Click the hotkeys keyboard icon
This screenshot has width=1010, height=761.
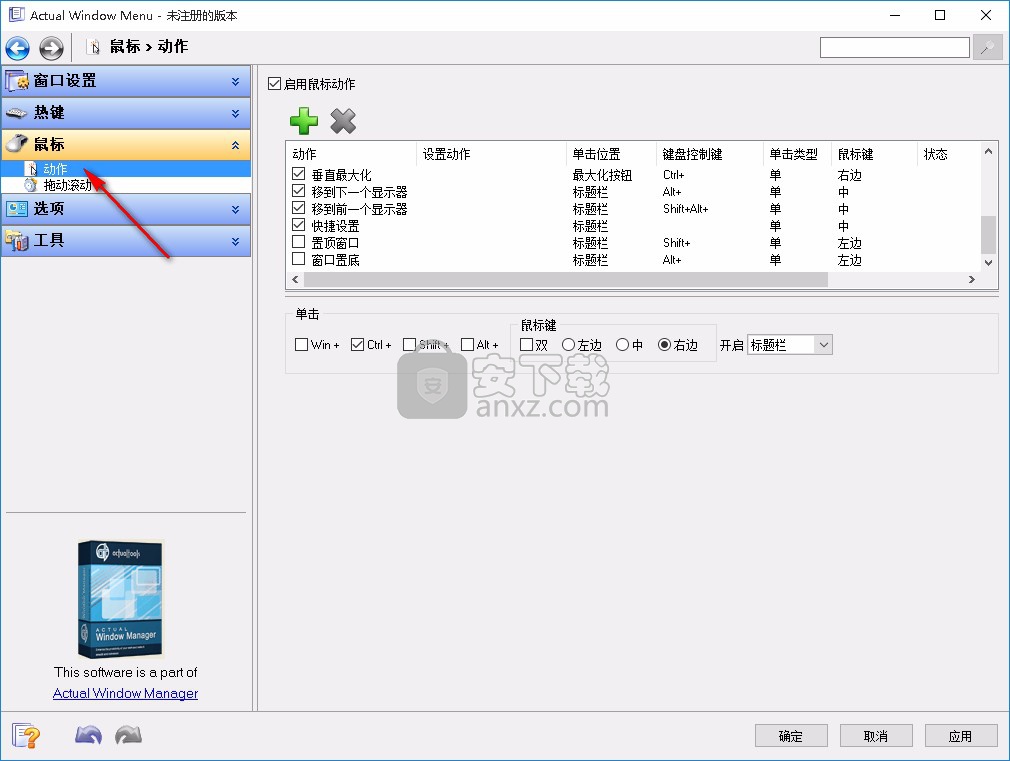pos(17,113)
